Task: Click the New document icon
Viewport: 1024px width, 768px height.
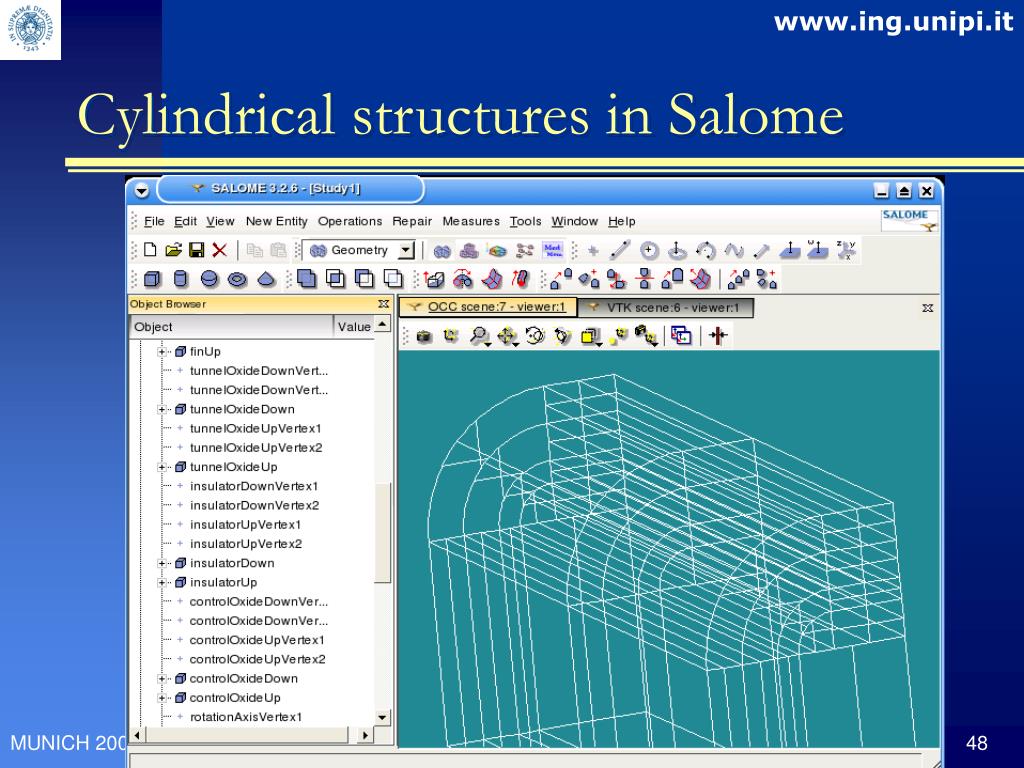Action: [x=150, y=249]
